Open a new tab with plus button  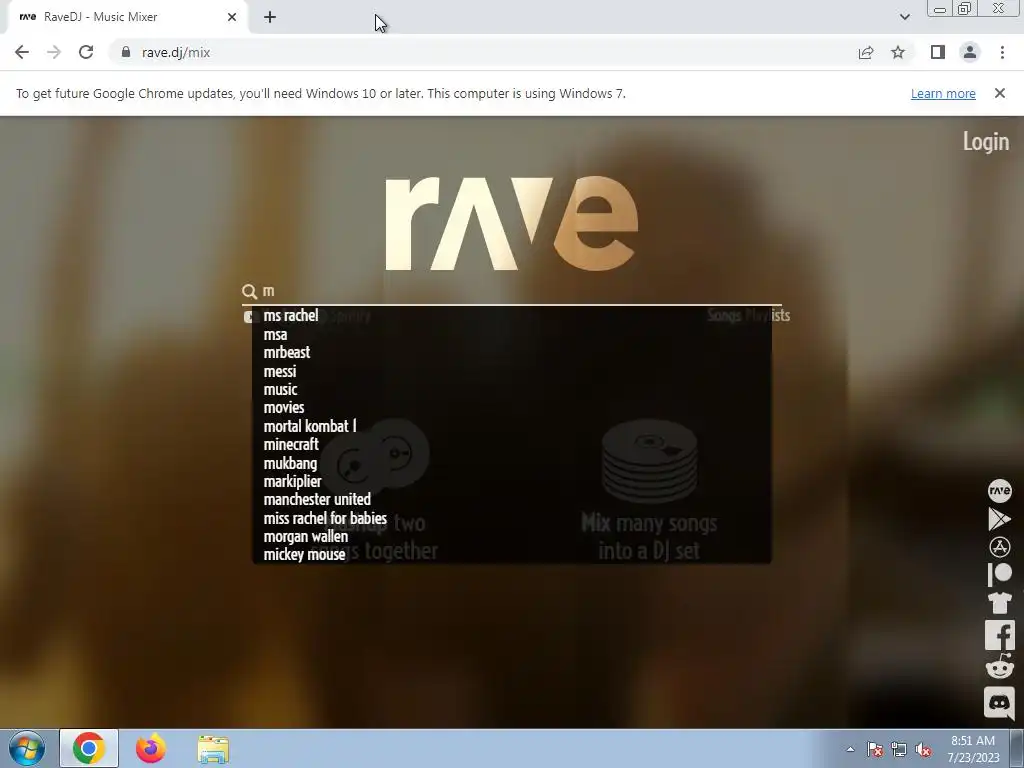pyautogui.click(x=270, y=17)
